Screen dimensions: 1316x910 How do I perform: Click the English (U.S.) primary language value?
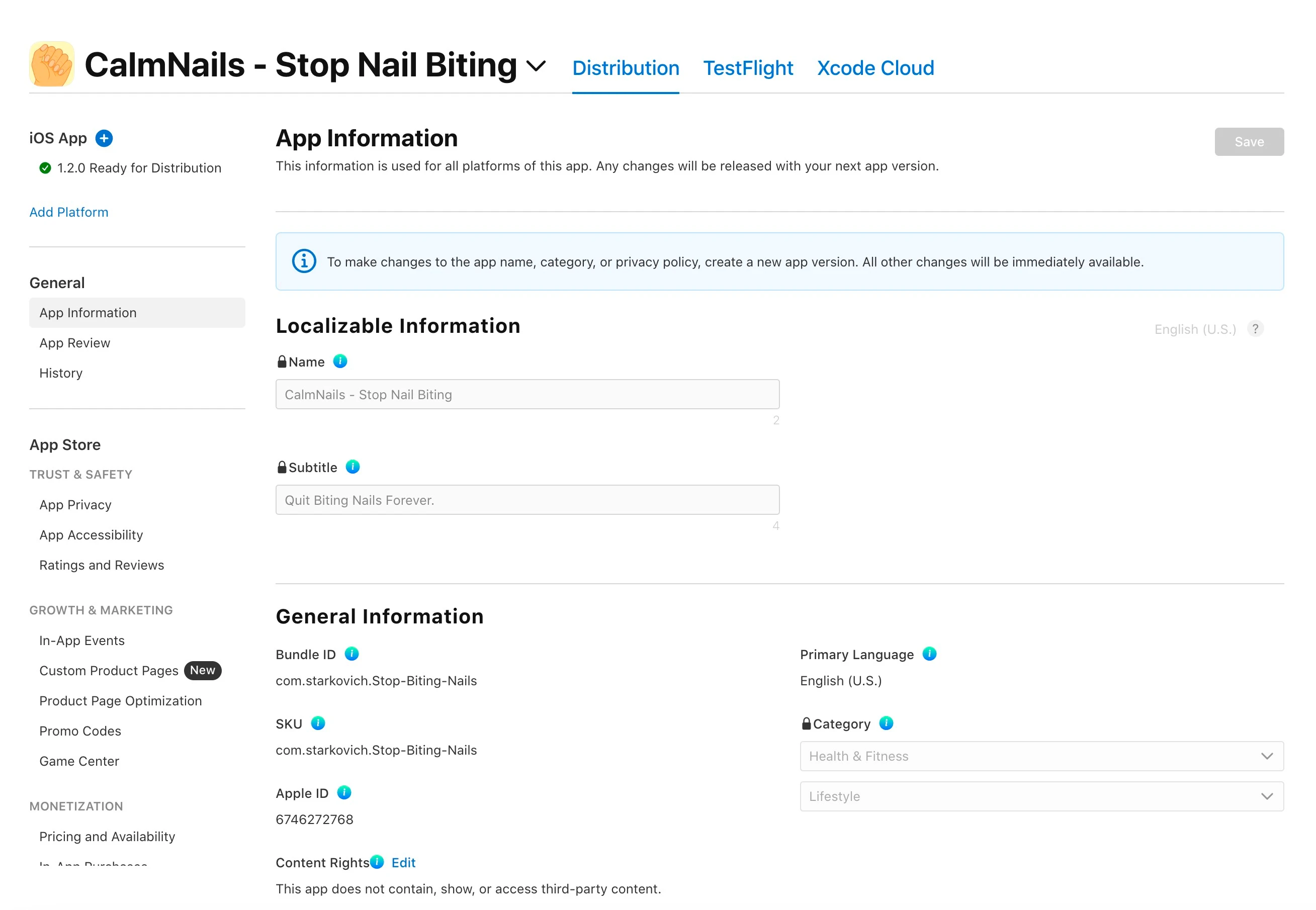(840, 681)
